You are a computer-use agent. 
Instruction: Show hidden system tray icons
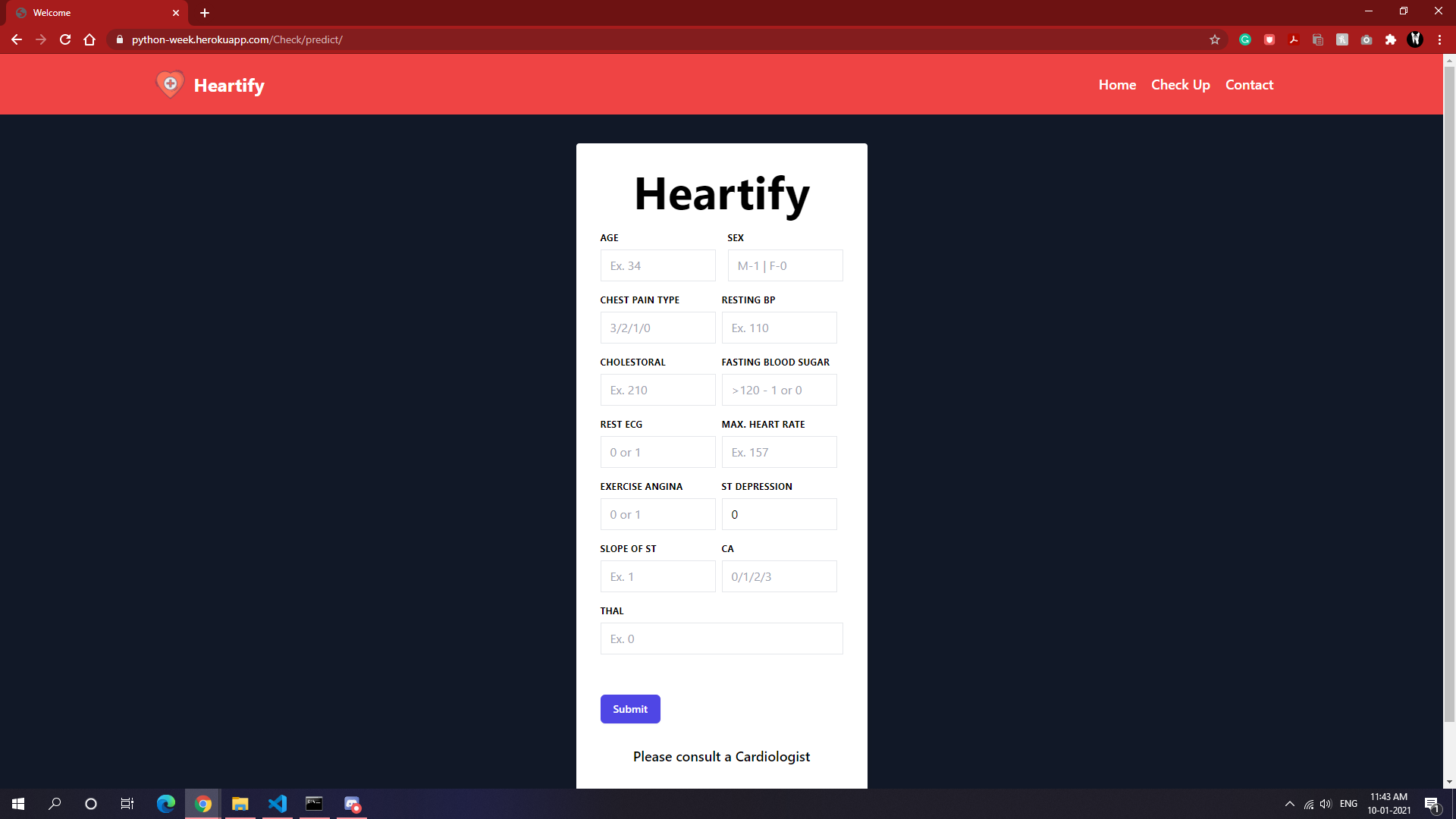1289,804
